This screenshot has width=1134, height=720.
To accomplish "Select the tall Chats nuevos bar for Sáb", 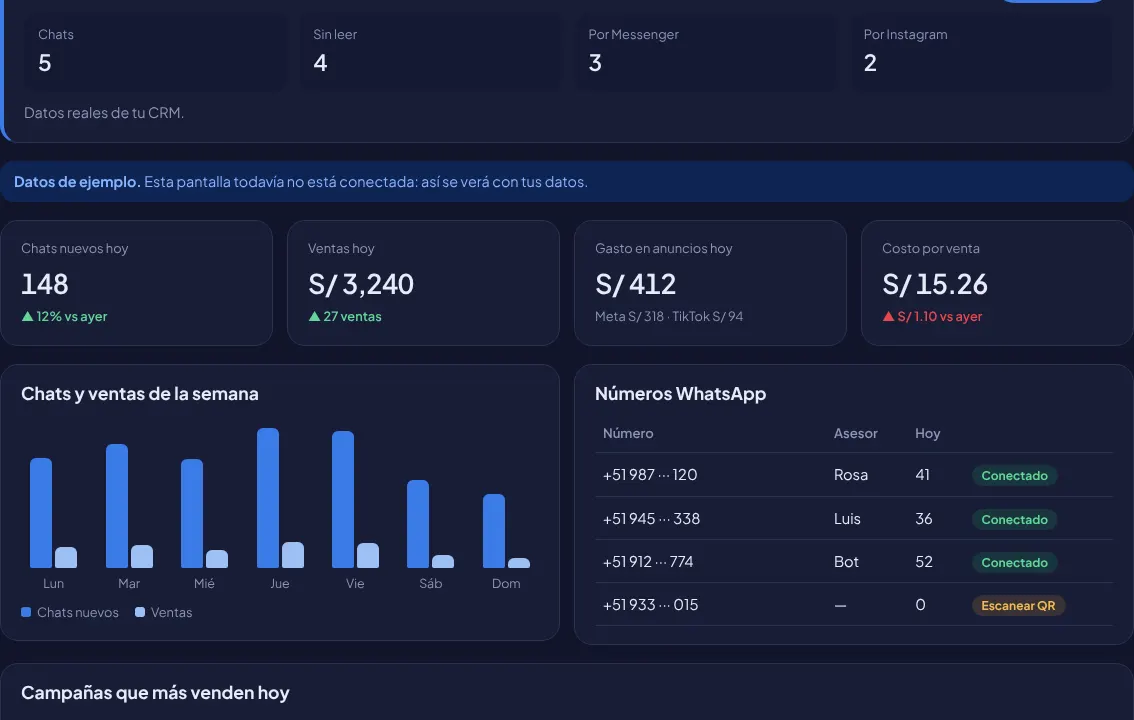I will click(x=418, y=524).
